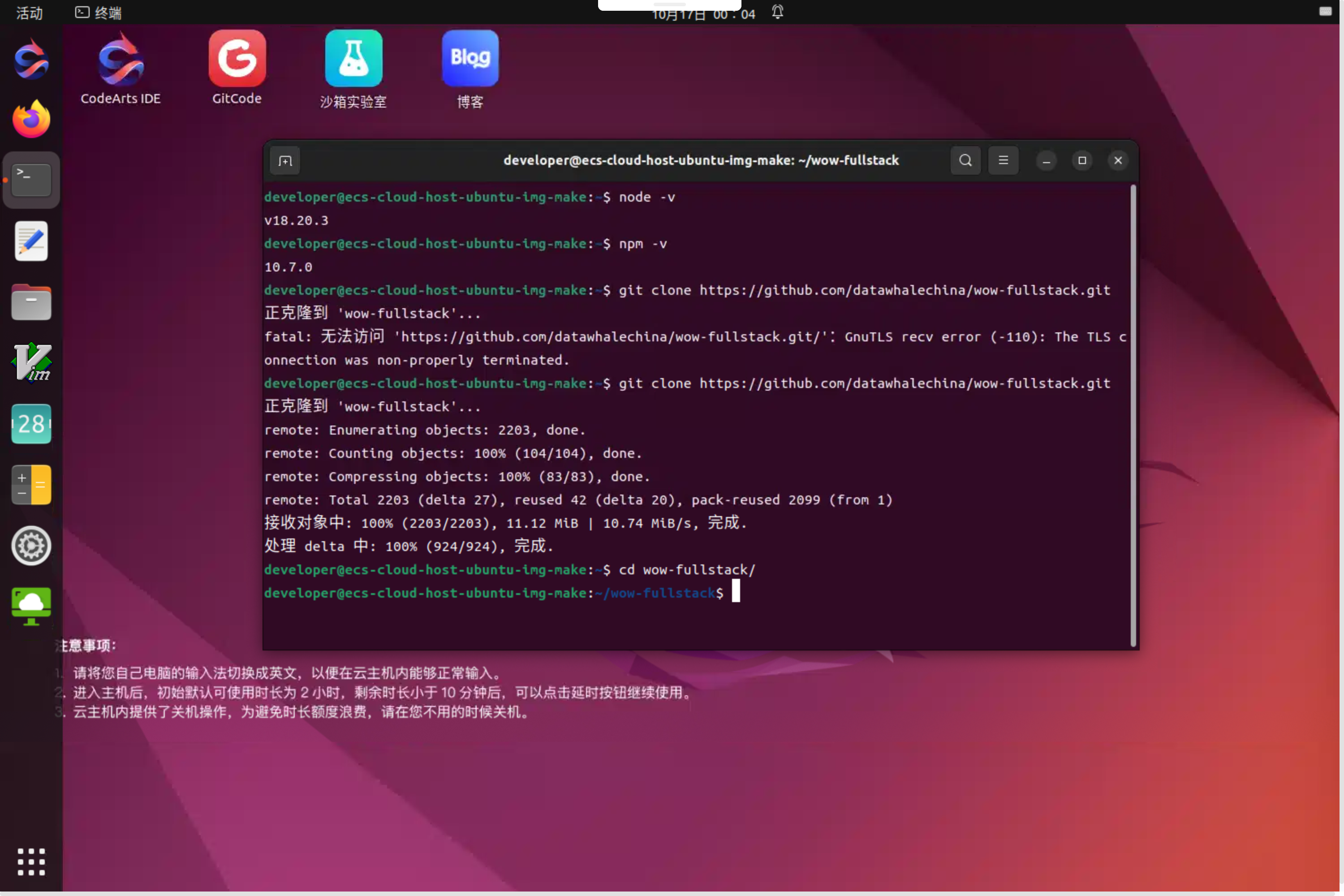
Task: Open new tab in terminal window
Action: pyautogui.click(x=285, y=160)
